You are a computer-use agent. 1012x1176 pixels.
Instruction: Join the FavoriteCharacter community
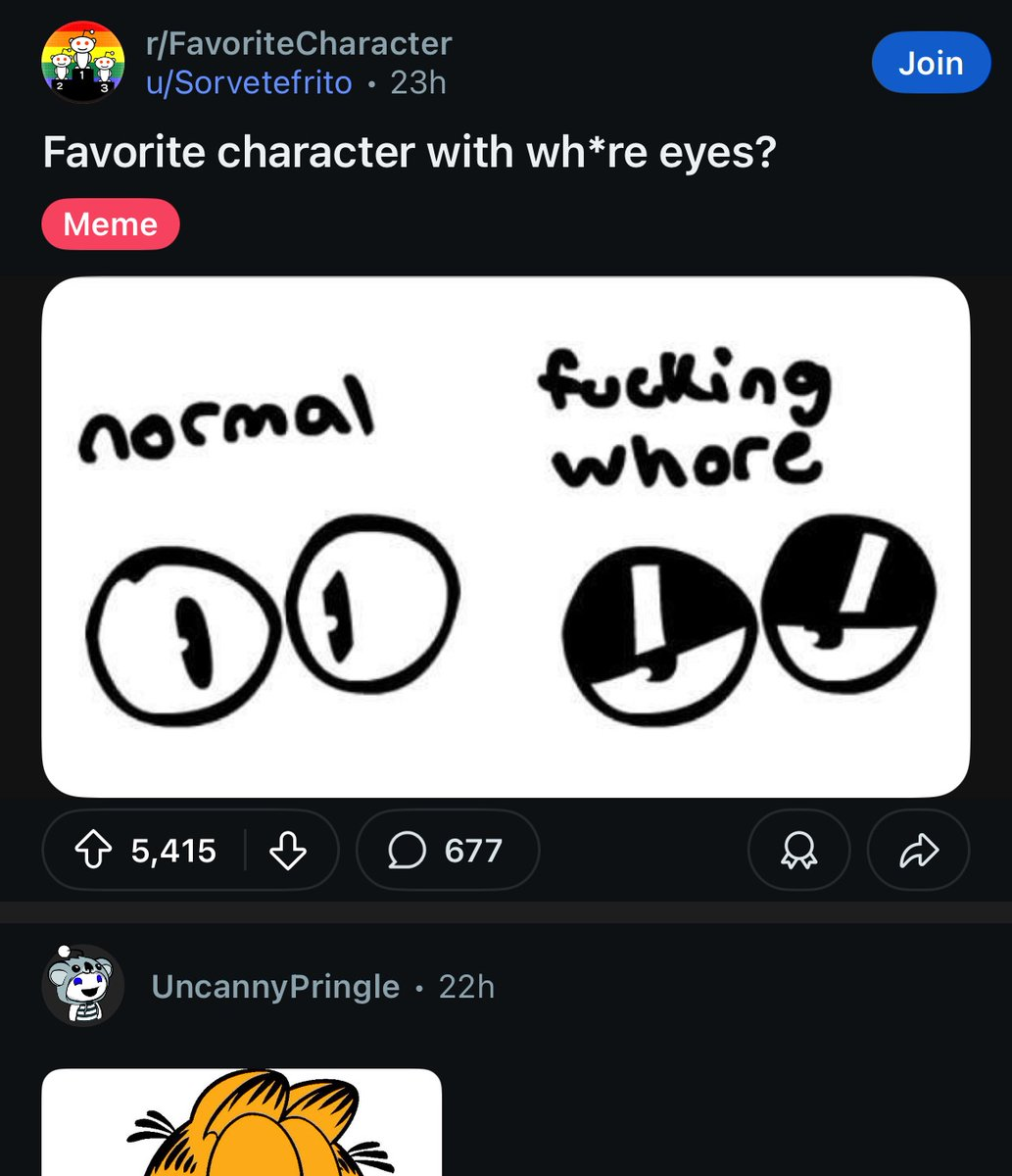[930, 63]
